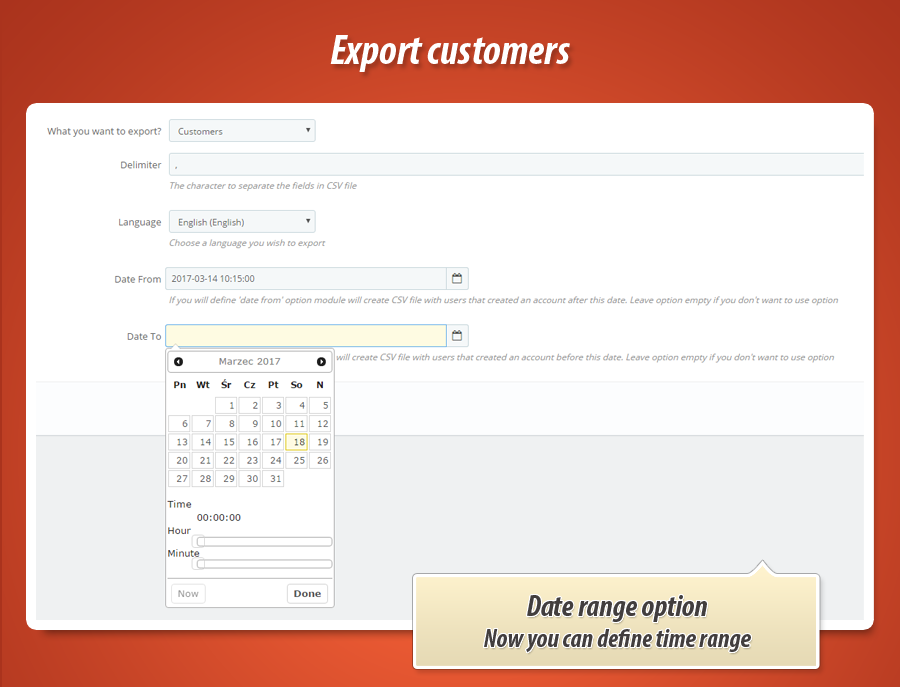Choose day 31 in the calendar
The height and width of the screenshot is (687, 900).
click(274, 479)
